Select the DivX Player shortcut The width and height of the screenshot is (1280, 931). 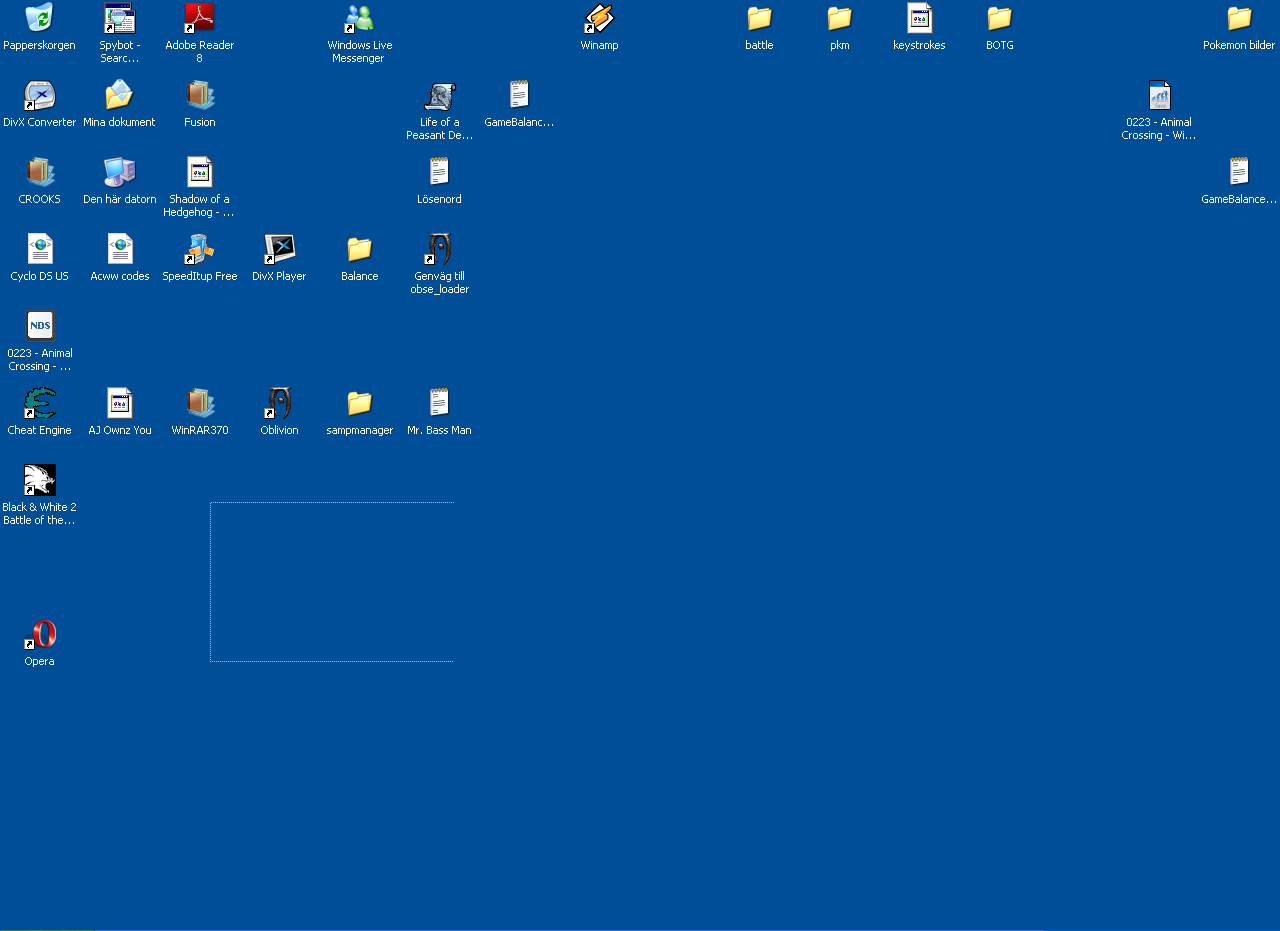[279, 249]
